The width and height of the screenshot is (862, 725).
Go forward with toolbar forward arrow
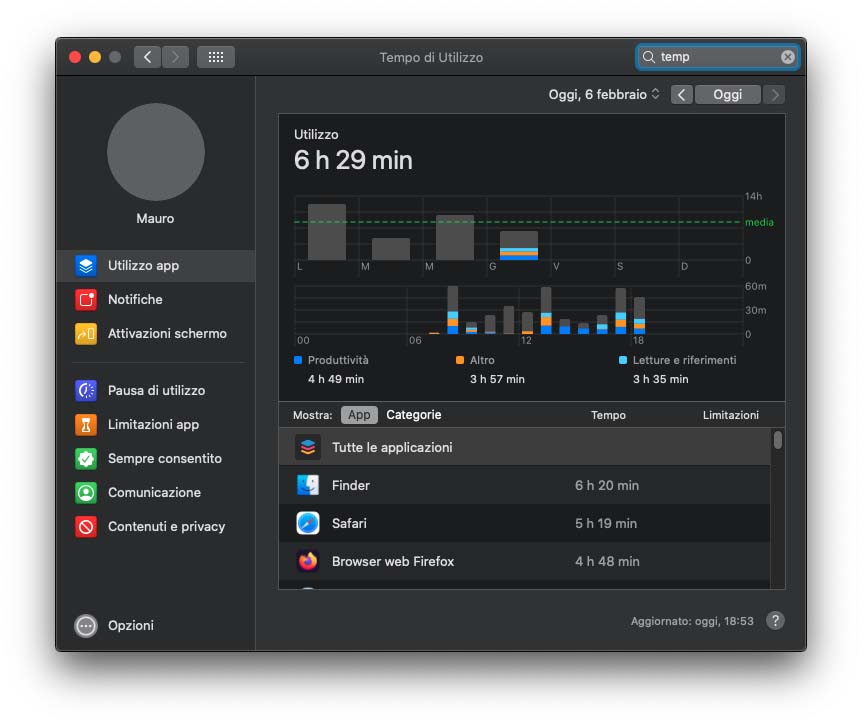coord(175,57)
